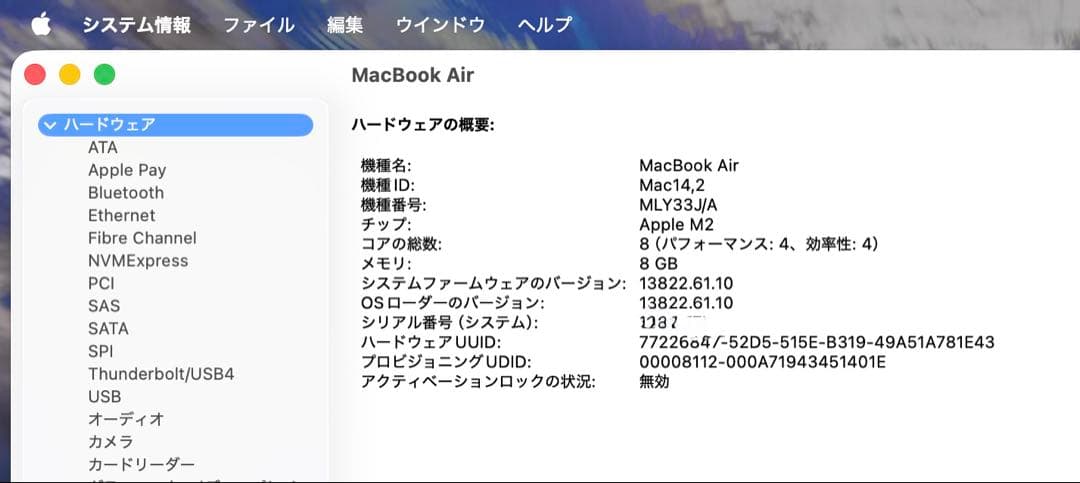Select Ethernet in the sidebar
Image resolution: width=1080 pixels, height=483 pixels.
tap(121, 216)
